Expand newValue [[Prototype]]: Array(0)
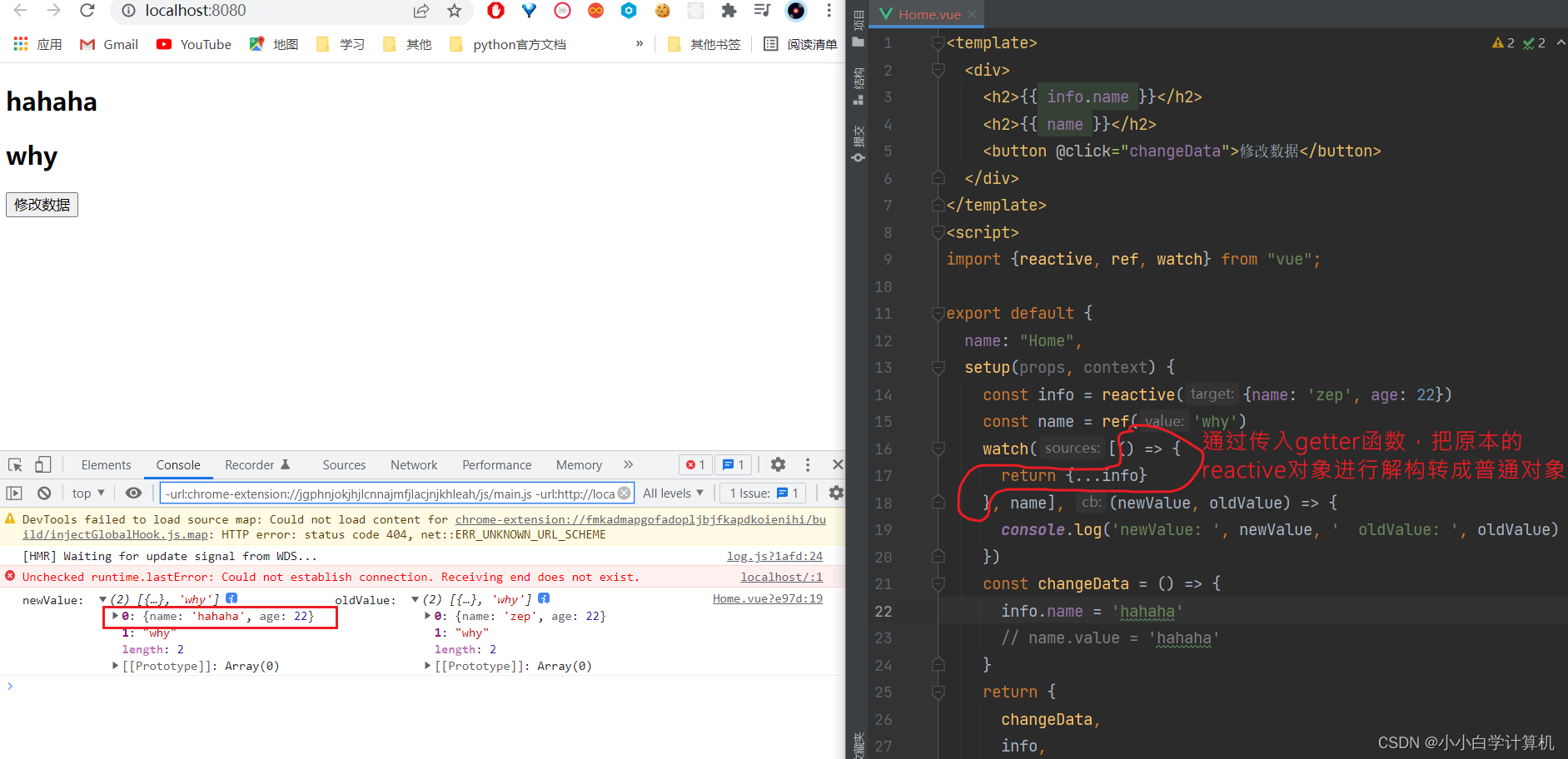This screenshot has height=759, width=1568. [x=115, y=666]
